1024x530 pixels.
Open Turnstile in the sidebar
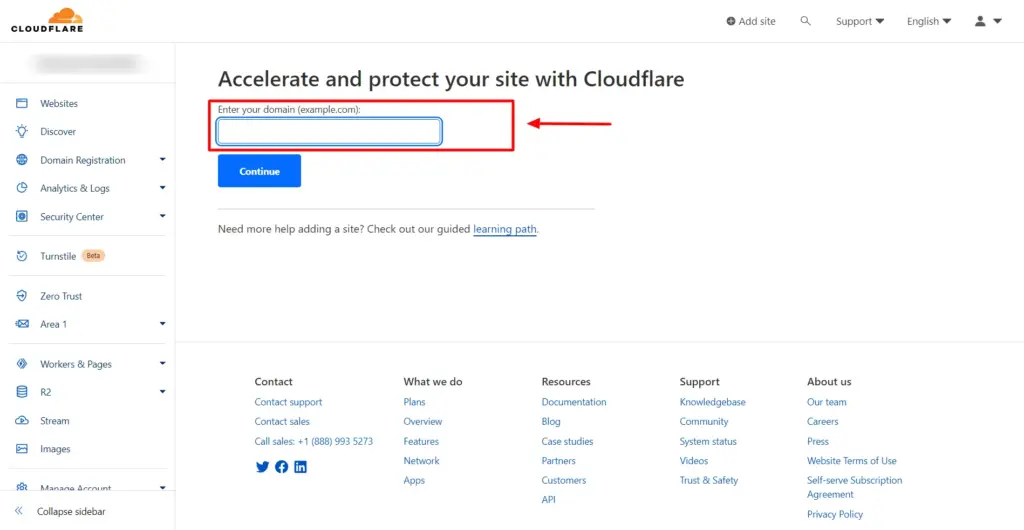click(58, 256)
